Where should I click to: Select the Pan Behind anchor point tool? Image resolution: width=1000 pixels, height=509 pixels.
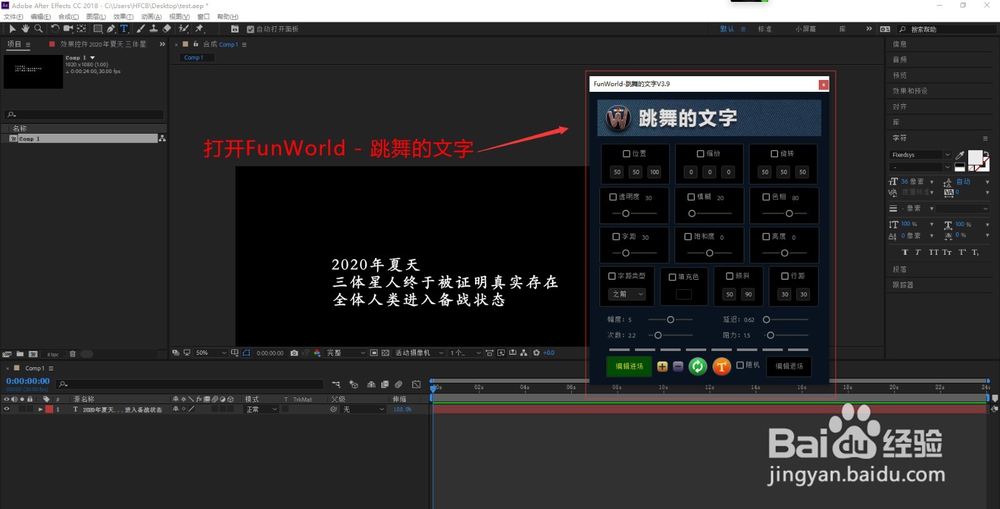82,29
